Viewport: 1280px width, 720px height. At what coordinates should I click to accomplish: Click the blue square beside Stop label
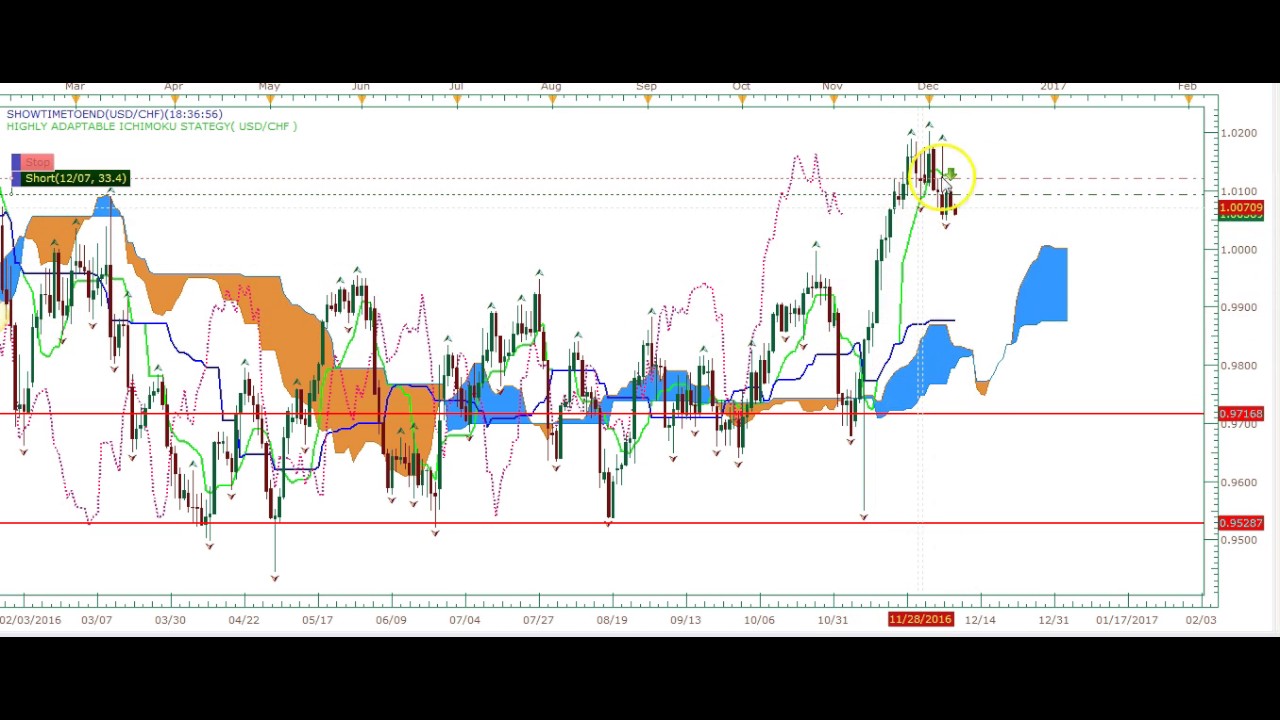click(x=16, y=162)
